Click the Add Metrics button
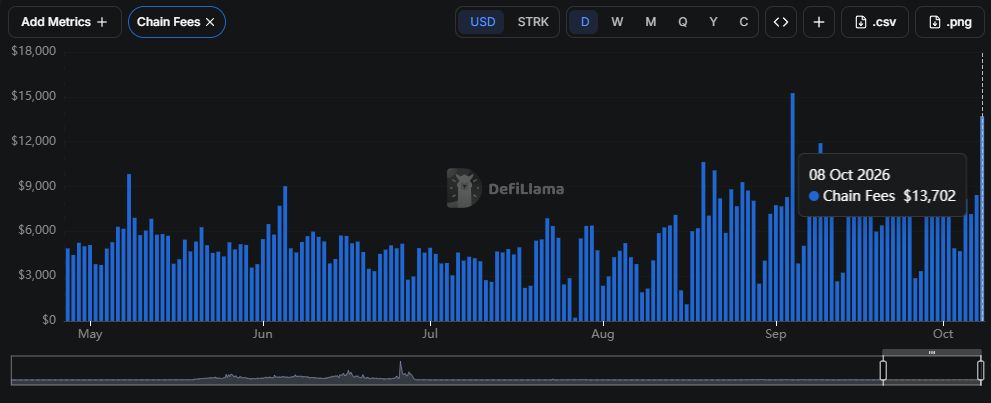The width and height of the screenshot is (991, 403). tap(64, 22)
